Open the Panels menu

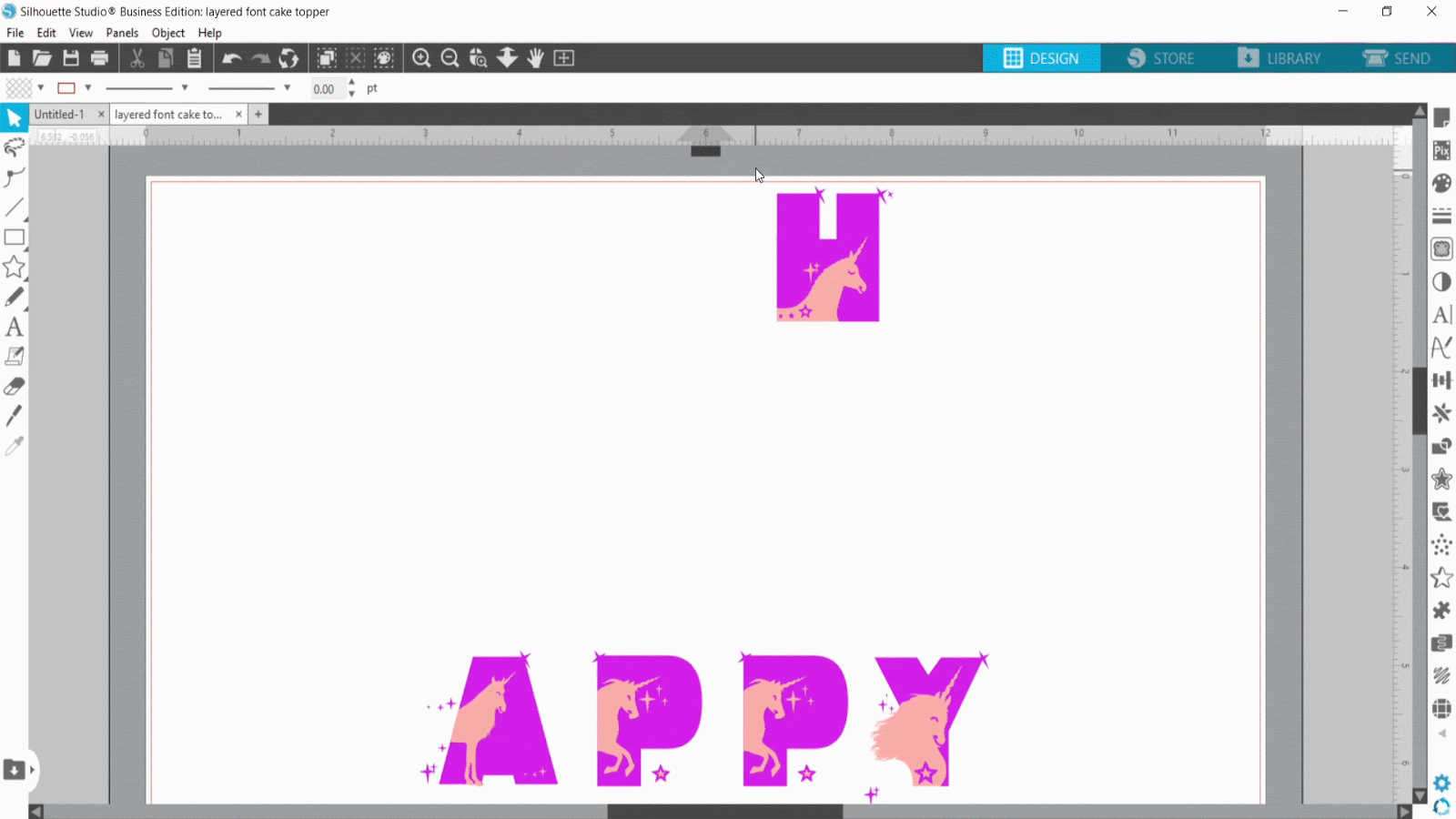coord(122,33)
